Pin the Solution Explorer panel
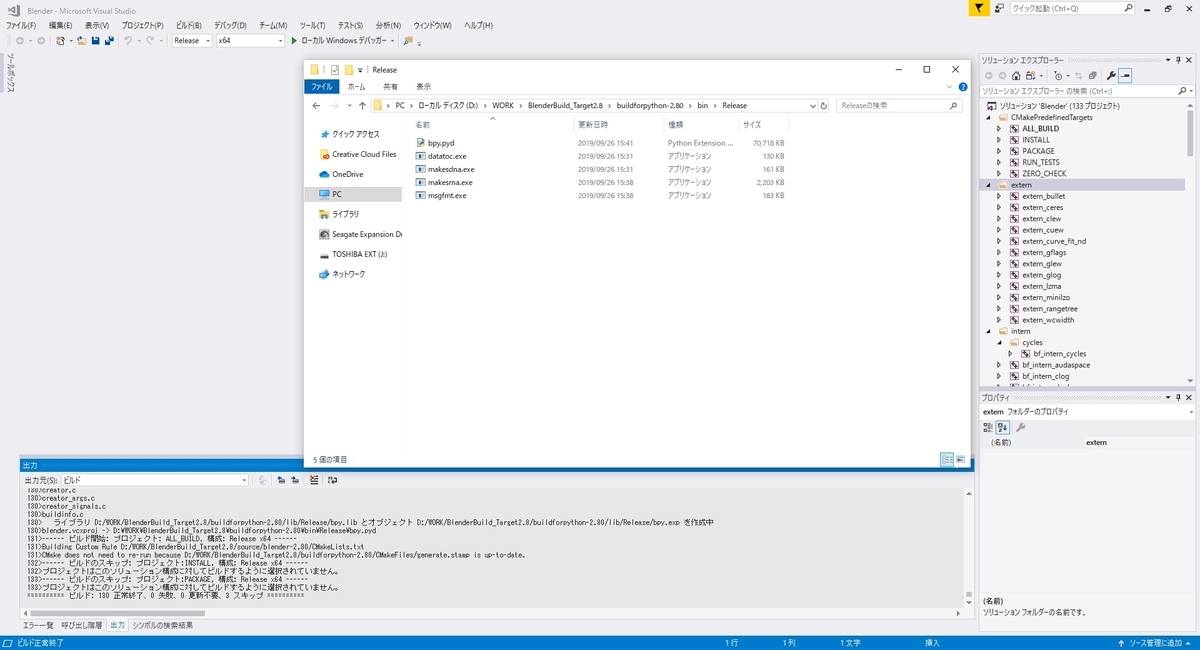 coord(1176,61)
